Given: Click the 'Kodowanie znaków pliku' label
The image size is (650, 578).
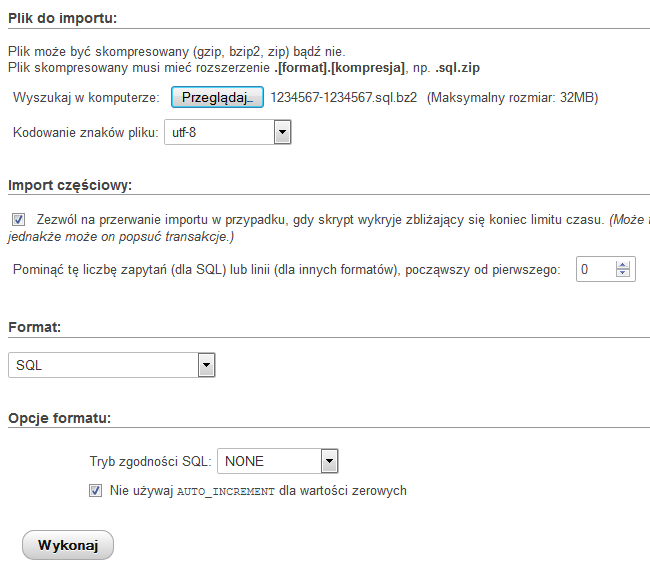Looking at the screenshot, I should click(85, 132).
